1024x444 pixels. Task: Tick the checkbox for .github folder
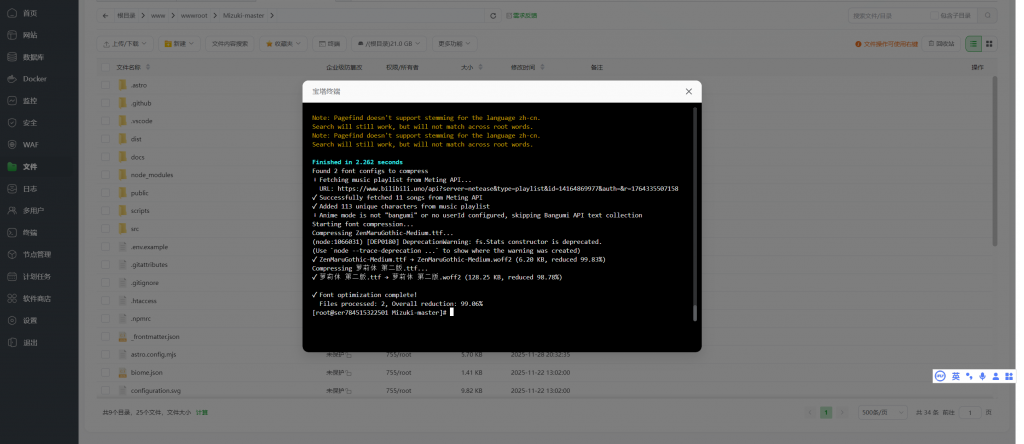[106, 103]
